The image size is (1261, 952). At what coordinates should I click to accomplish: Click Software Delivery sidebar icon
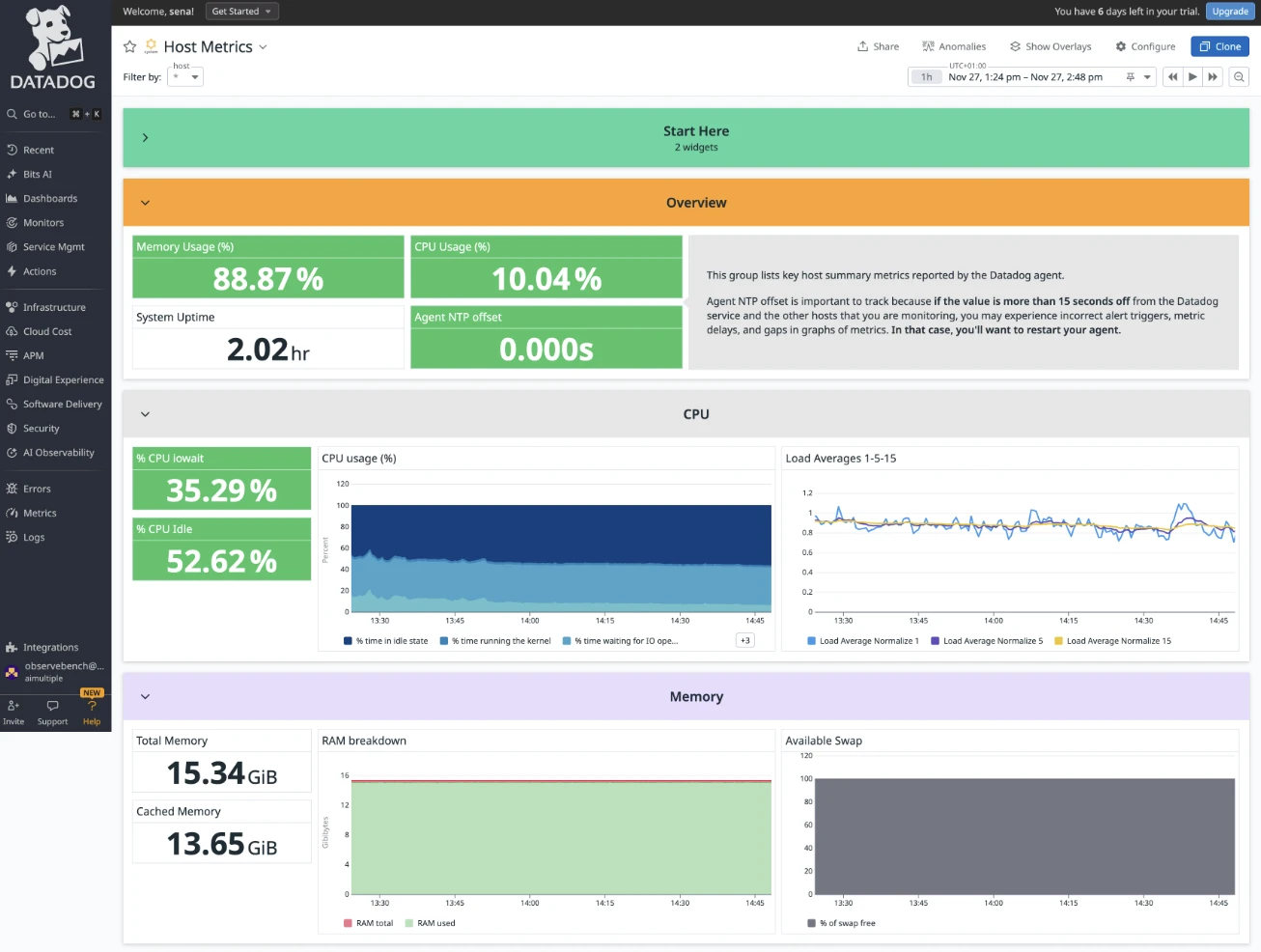point(12,404)
